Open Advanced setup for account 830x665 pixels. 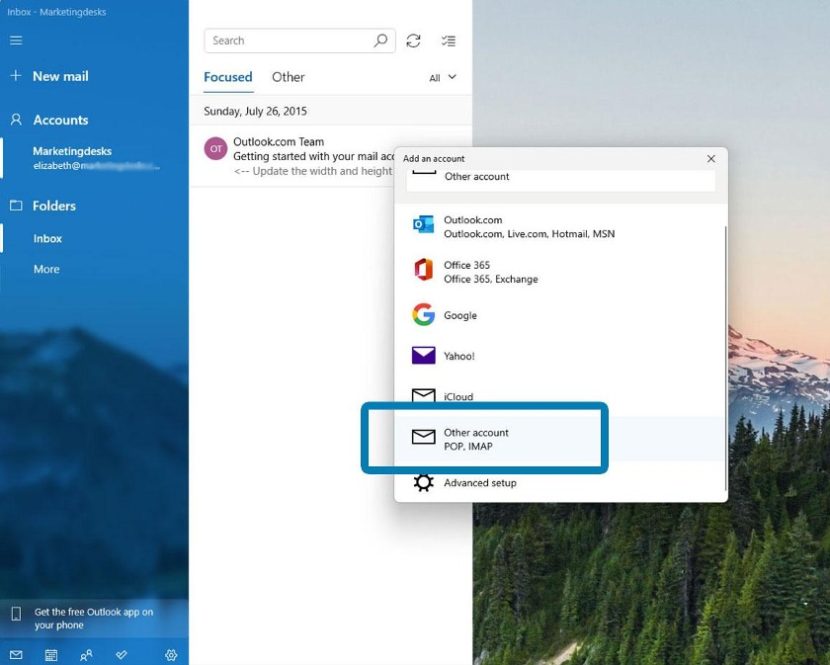(x=480, y=482)
